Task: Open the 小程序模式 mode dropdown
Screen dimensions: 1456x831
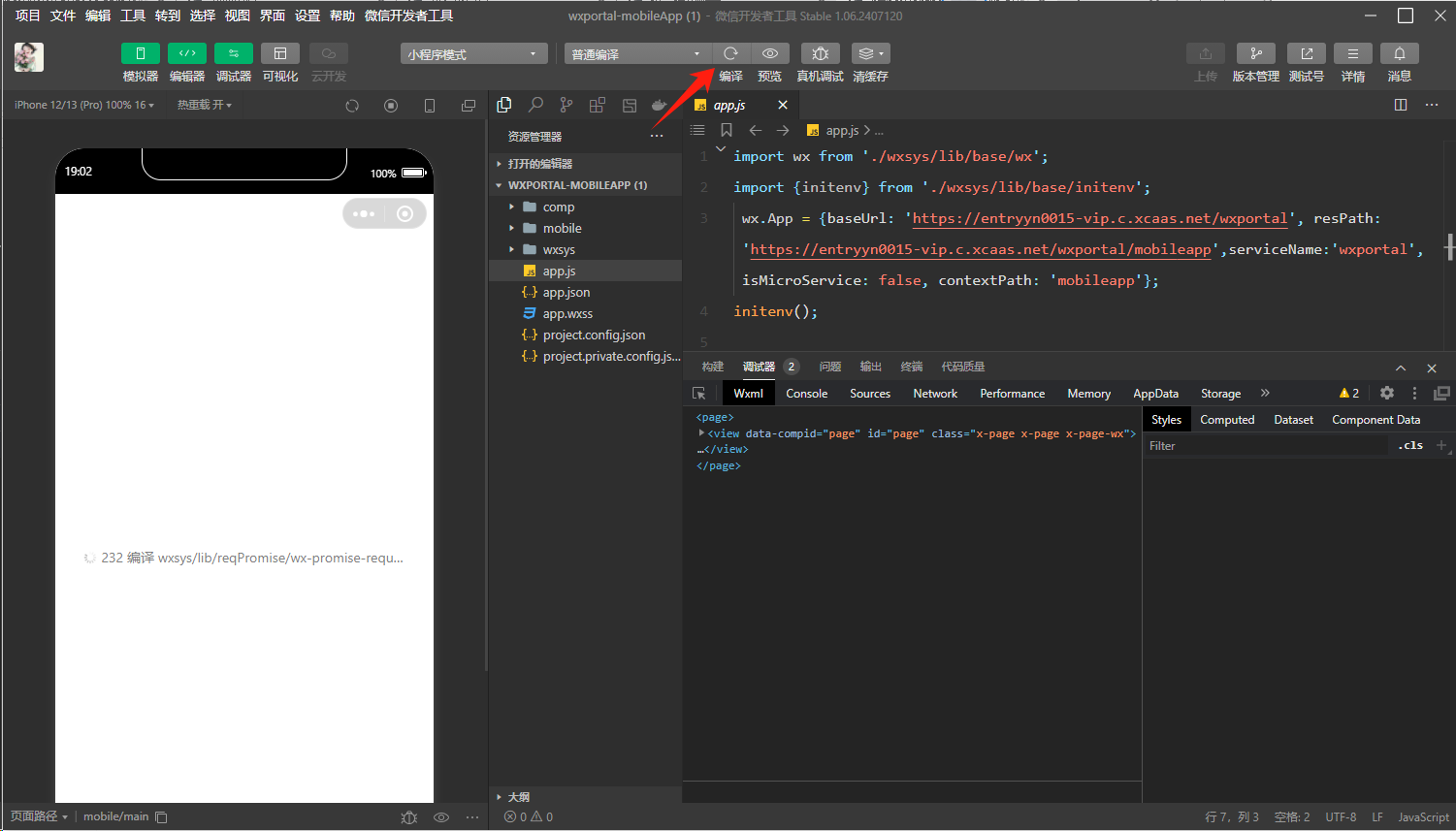Action: (473, 54)
